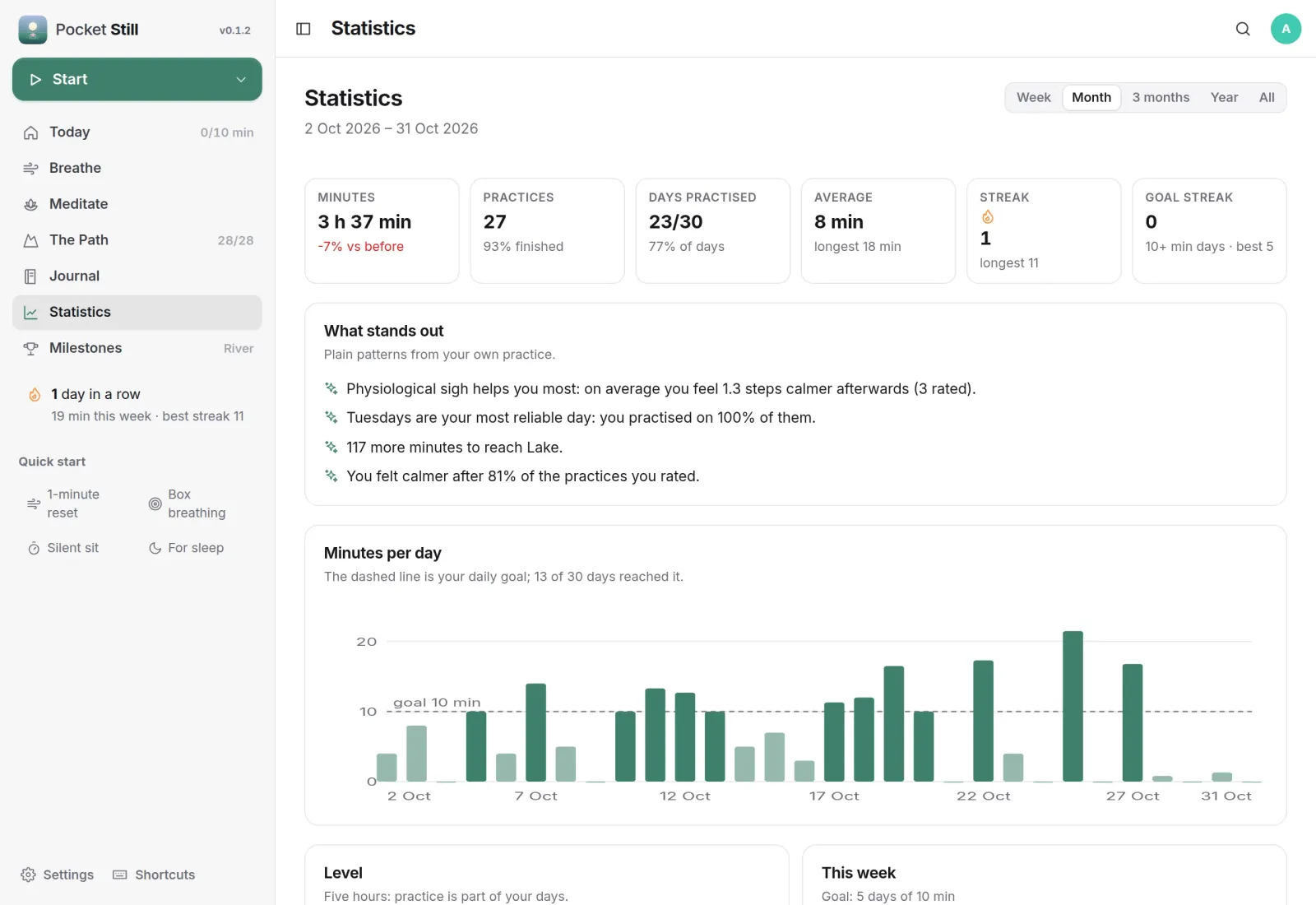Open search with the magnifier icon
This screenshot has height=905, width=1316.
pyautogui.click(x=1243, y=29)
